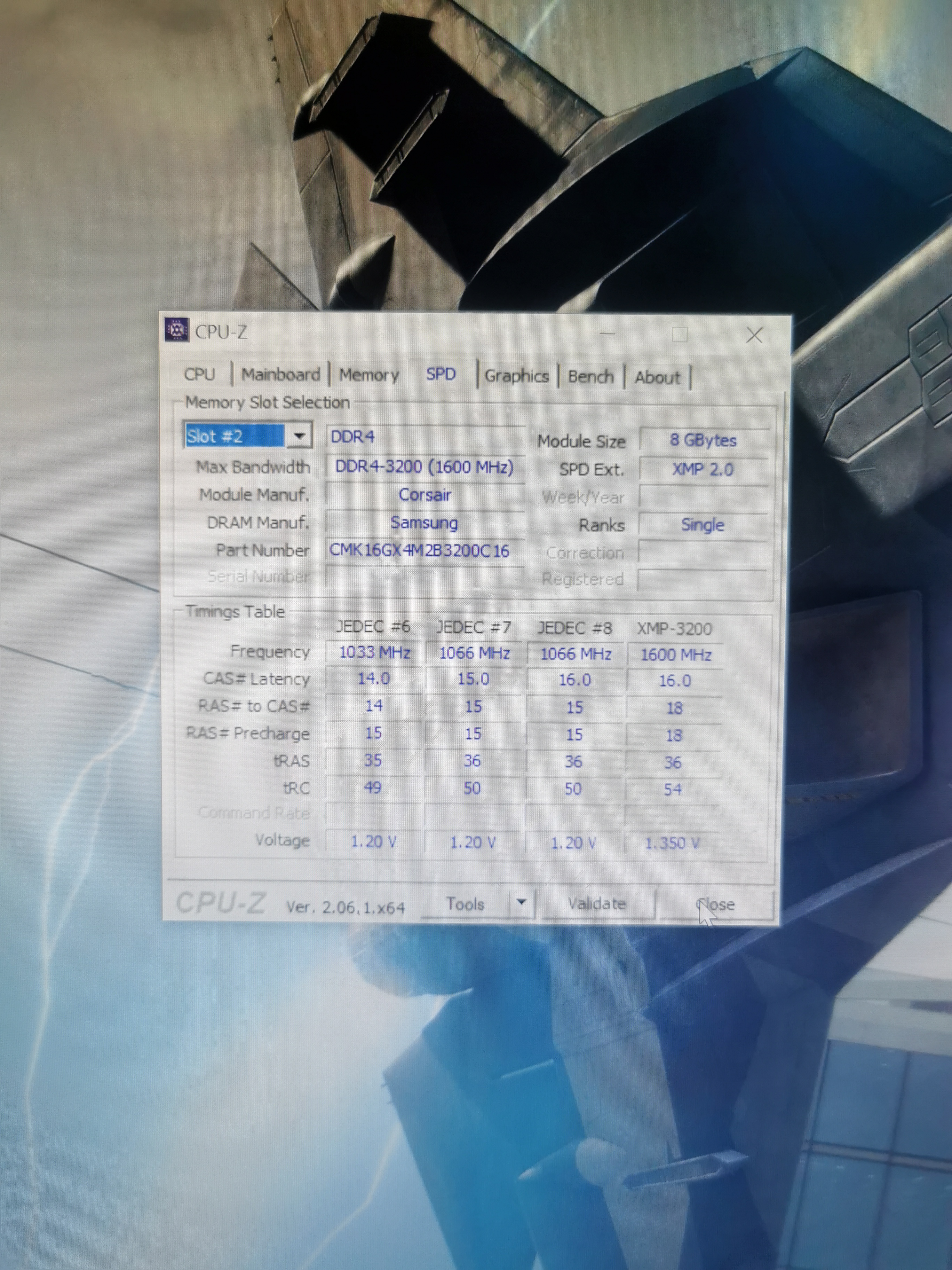Click the Module Manuf. Corsair field
The width and height of the screenshot is (952, 1270).
424,495
